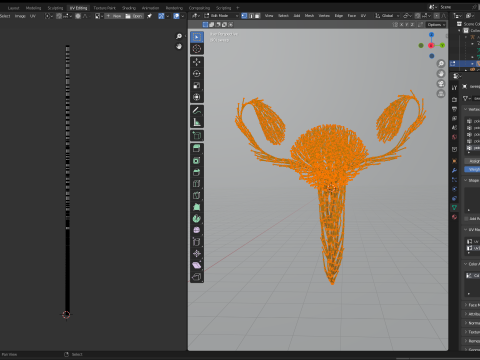
Task: Open the Global orientation dropdown
Action: click(x=387, y=16)
